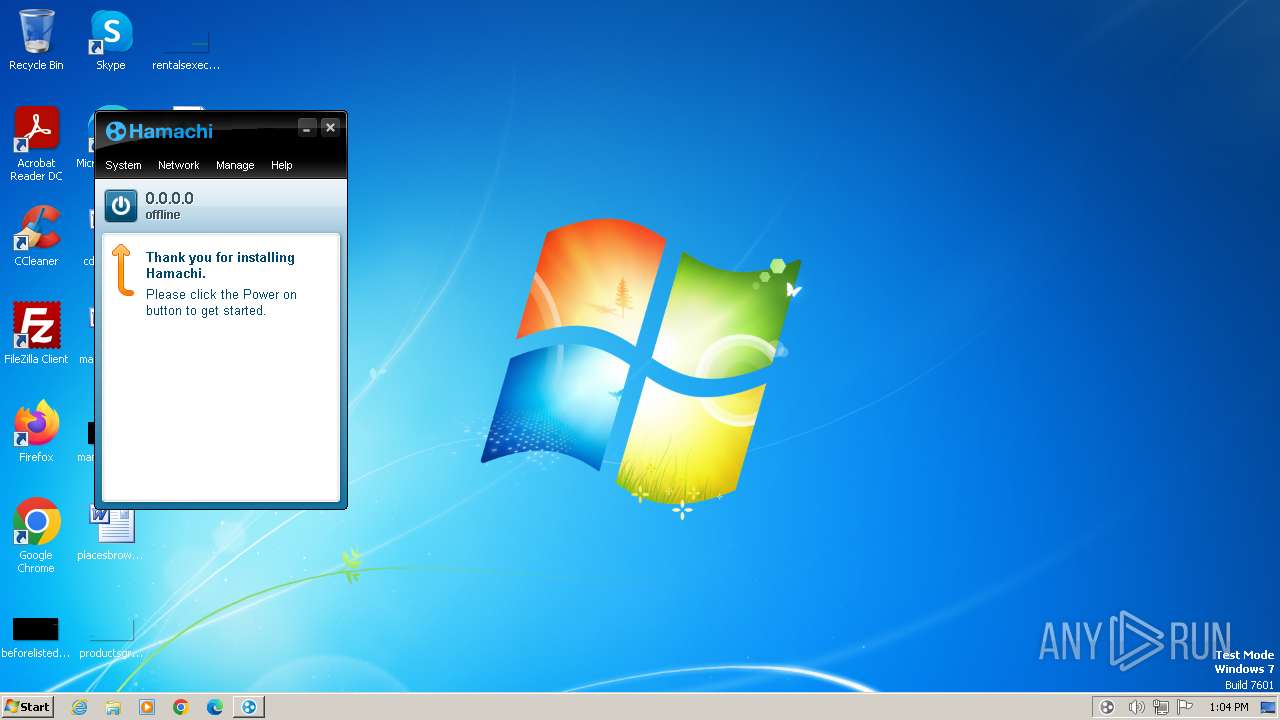Click the Show desktop button
Viewport: 1280px width, 720px height.
click(x=1268, y=707)
